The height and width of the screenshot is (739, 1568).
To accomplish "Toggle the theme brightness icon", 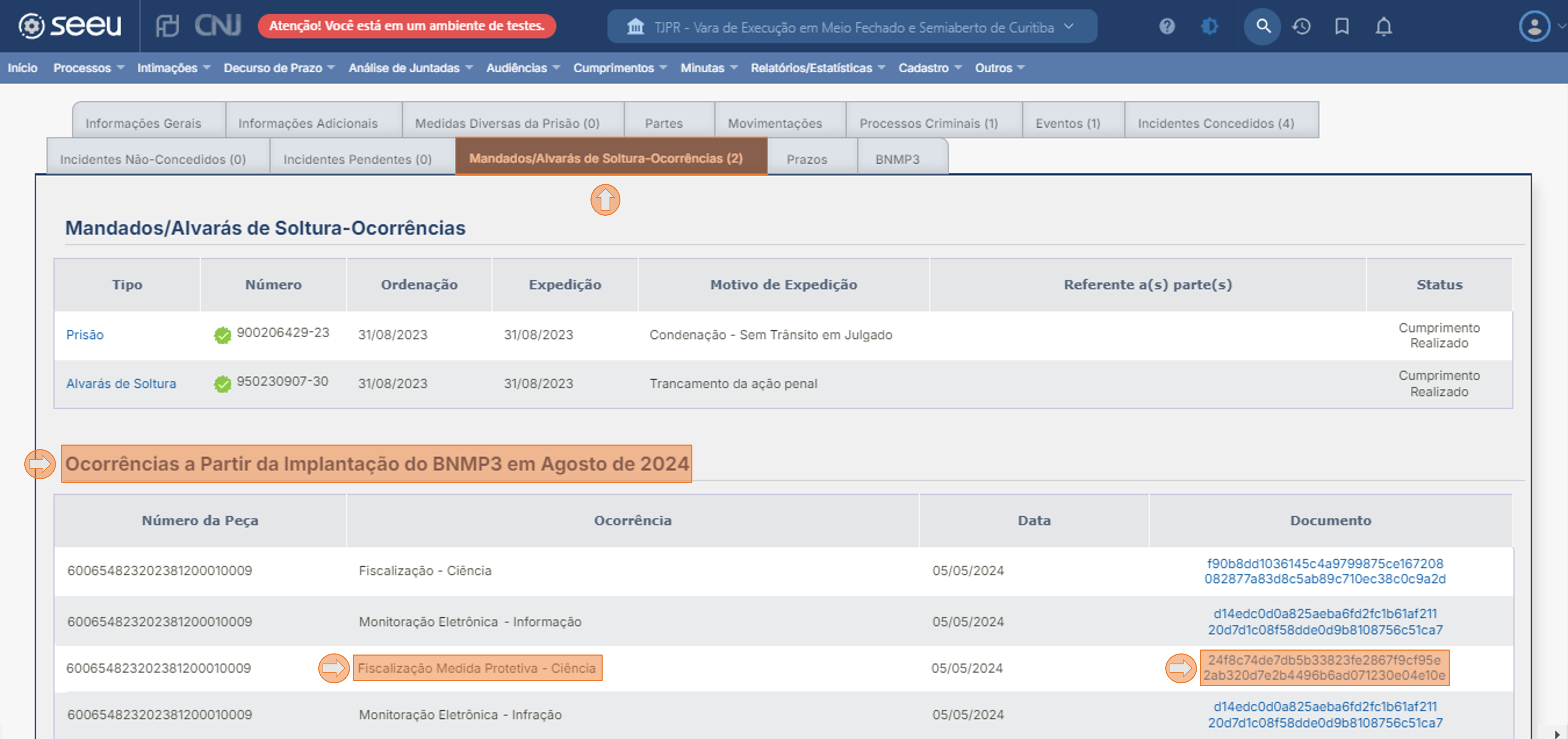I will 1209,26.
